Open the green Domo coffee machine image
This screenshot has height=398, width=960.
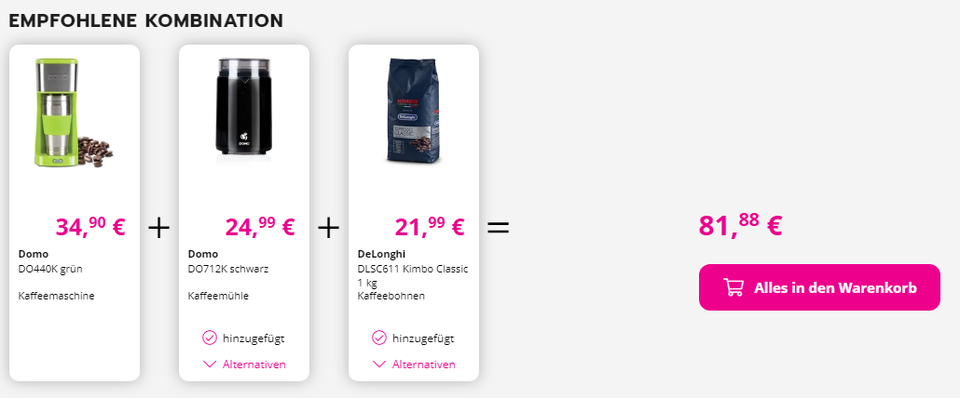[74, 112]
